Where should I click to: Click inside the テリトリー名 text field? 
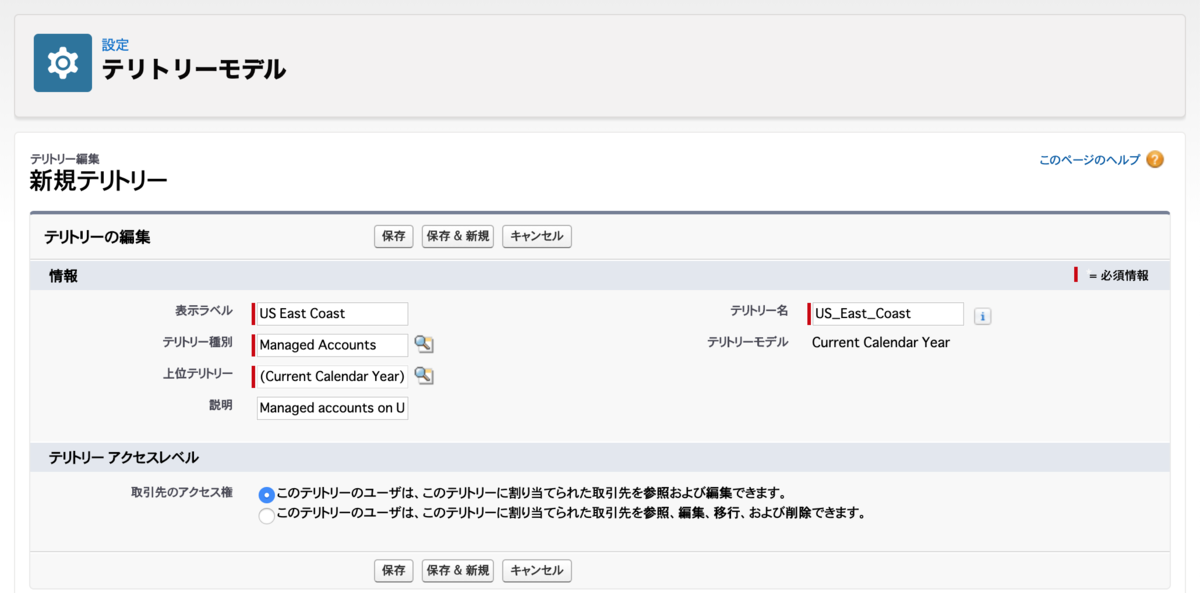coord(886,313)
